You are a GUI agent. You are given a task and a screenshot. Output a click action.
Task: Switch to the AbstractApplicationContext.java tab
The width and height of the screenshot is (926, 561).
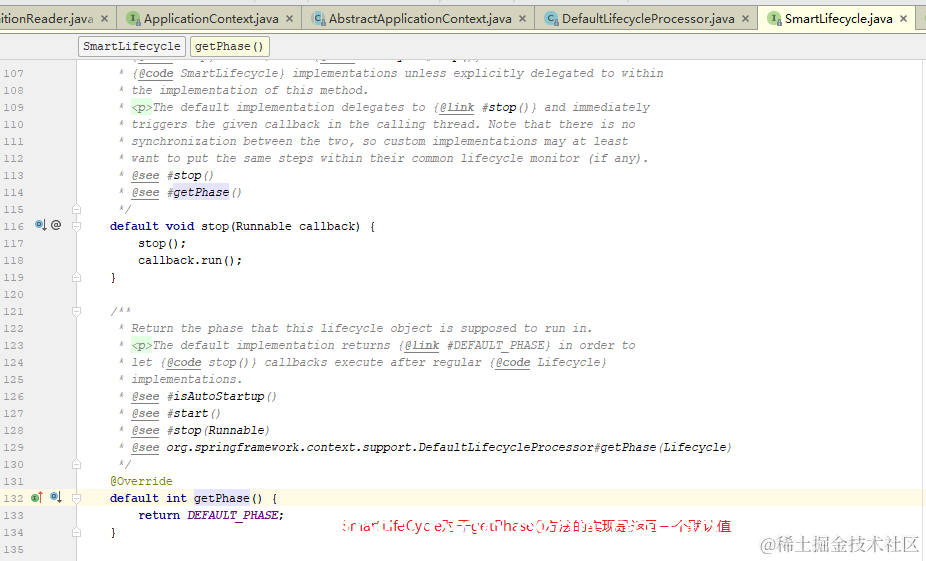pyautogui.click(x=419, y=19)
